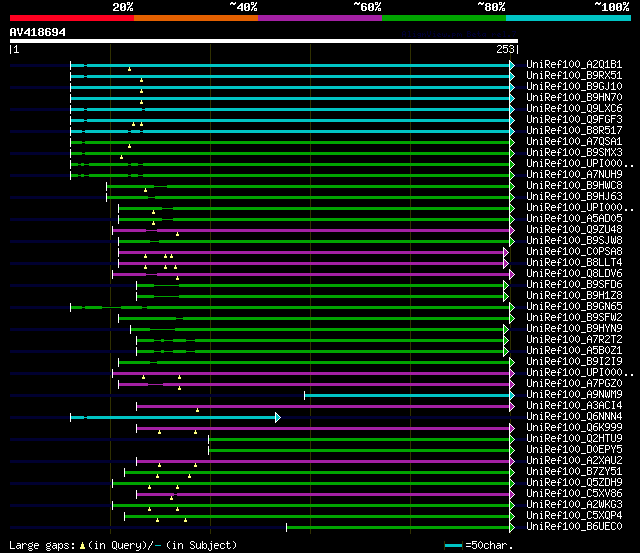Click the =50char. scale text

(489, 545)
